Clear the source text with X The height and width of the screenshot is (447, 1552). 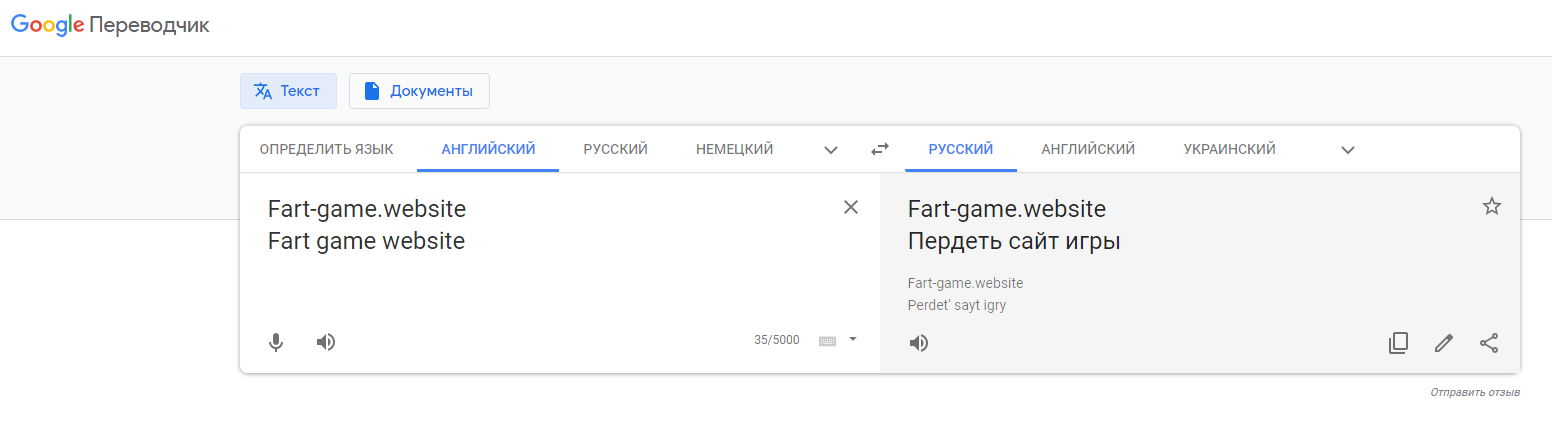tap(851, 207)
